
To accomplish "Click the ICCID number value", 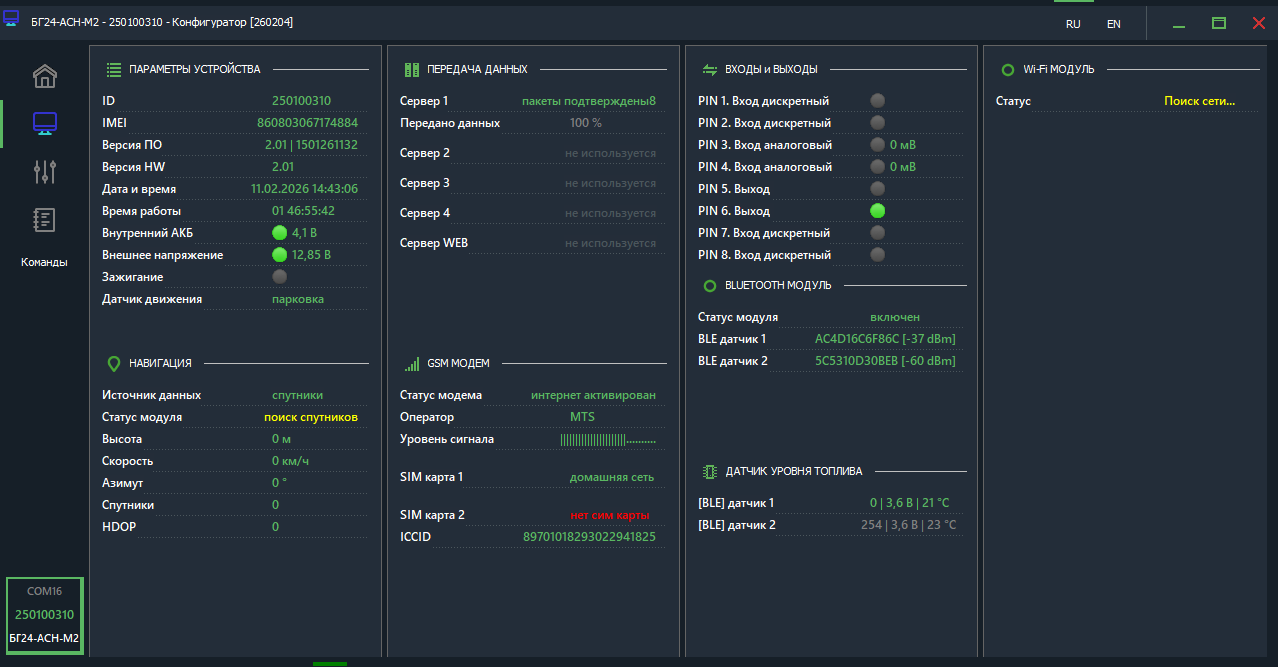I will [x=589, y=537].
